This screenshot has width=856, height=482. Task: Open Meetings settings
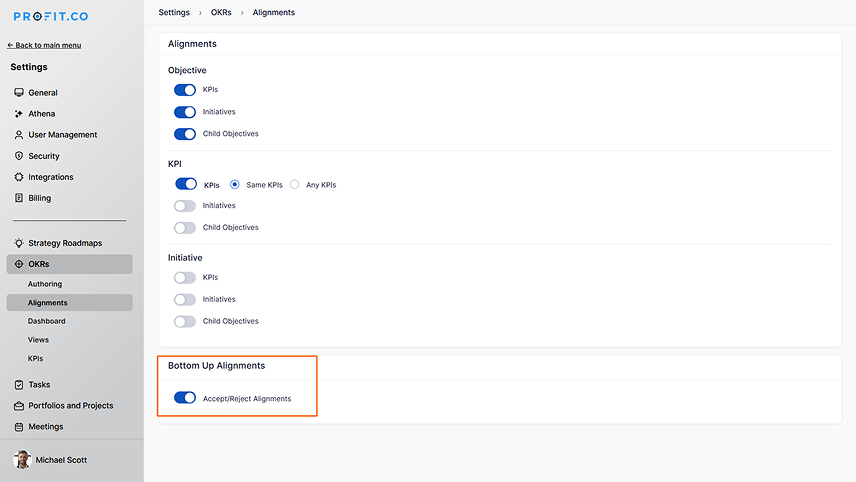[x=46, y=427]
